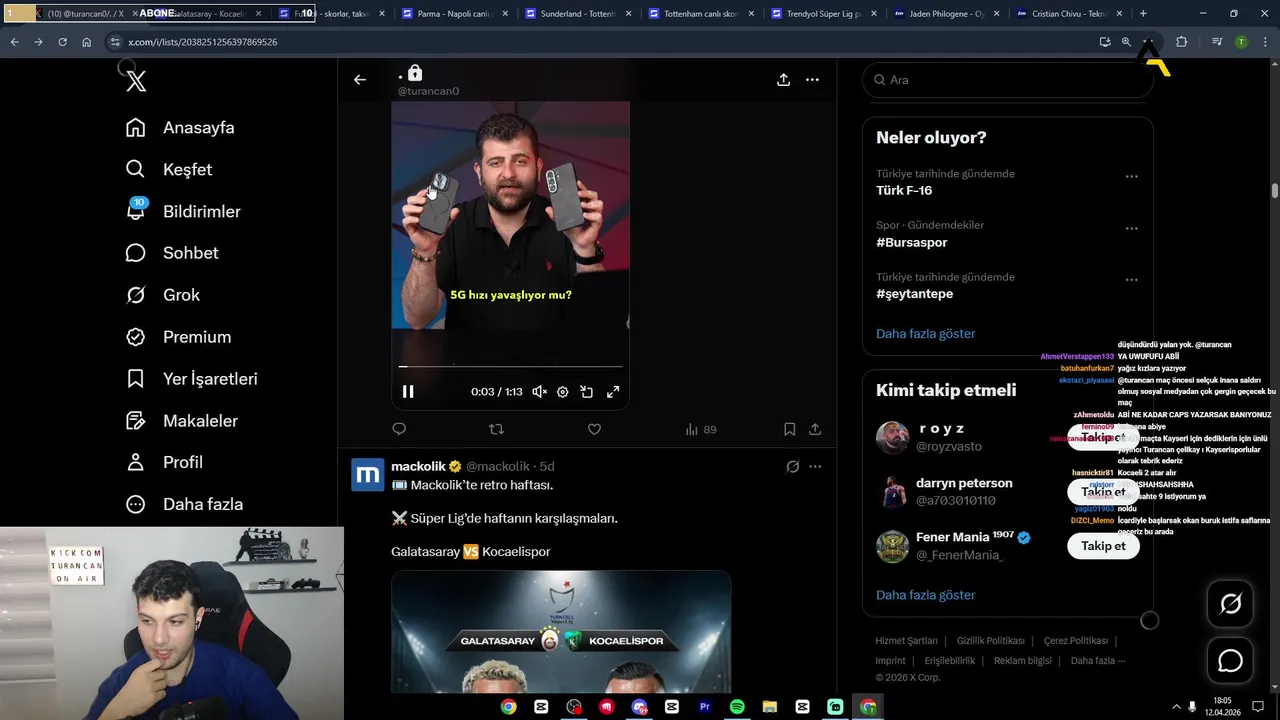Switch to the Trendyol Süper Lig tab
The width and height of the screenshot is (1280, 720).
822,14
